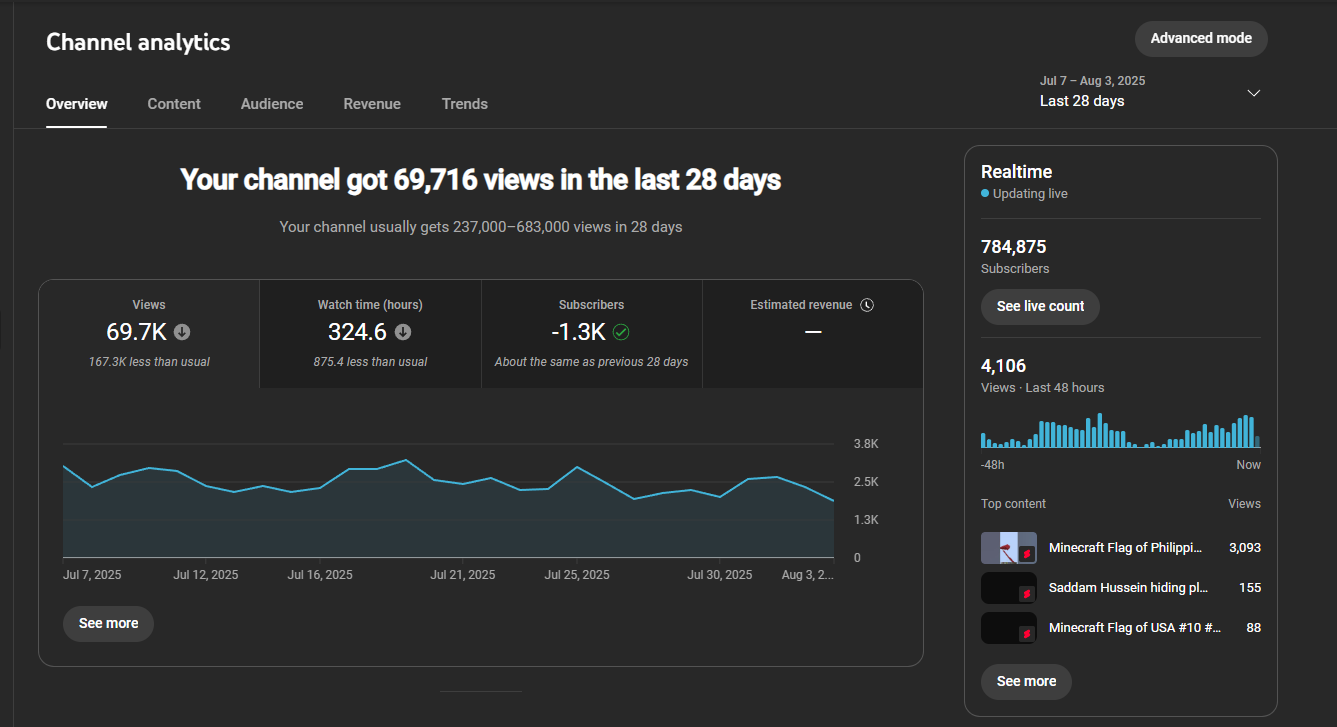Click the down-arrow icon beside 69.7K views
This screenshot has height=727, width=1337.
pyautogui.click(x=182, y=332)
